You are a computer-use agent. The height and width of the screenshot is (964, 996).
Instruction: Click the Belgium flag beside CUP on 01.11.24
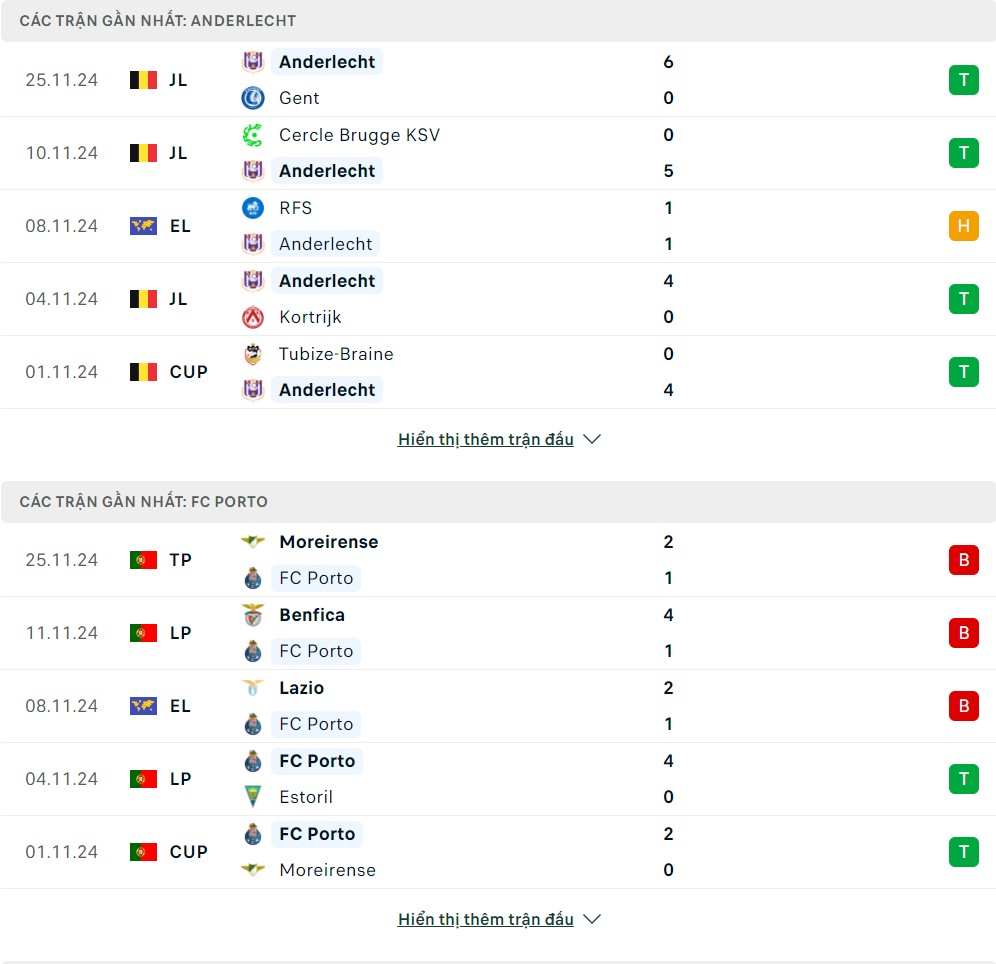pos(143,372)
